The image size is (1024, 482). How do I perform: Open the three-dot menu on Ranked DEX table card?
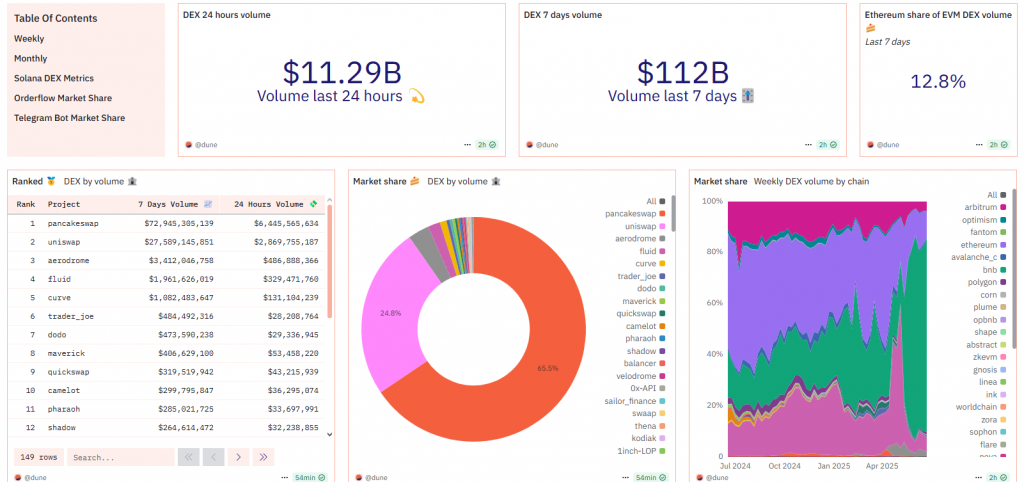click(x=284, y=477)
